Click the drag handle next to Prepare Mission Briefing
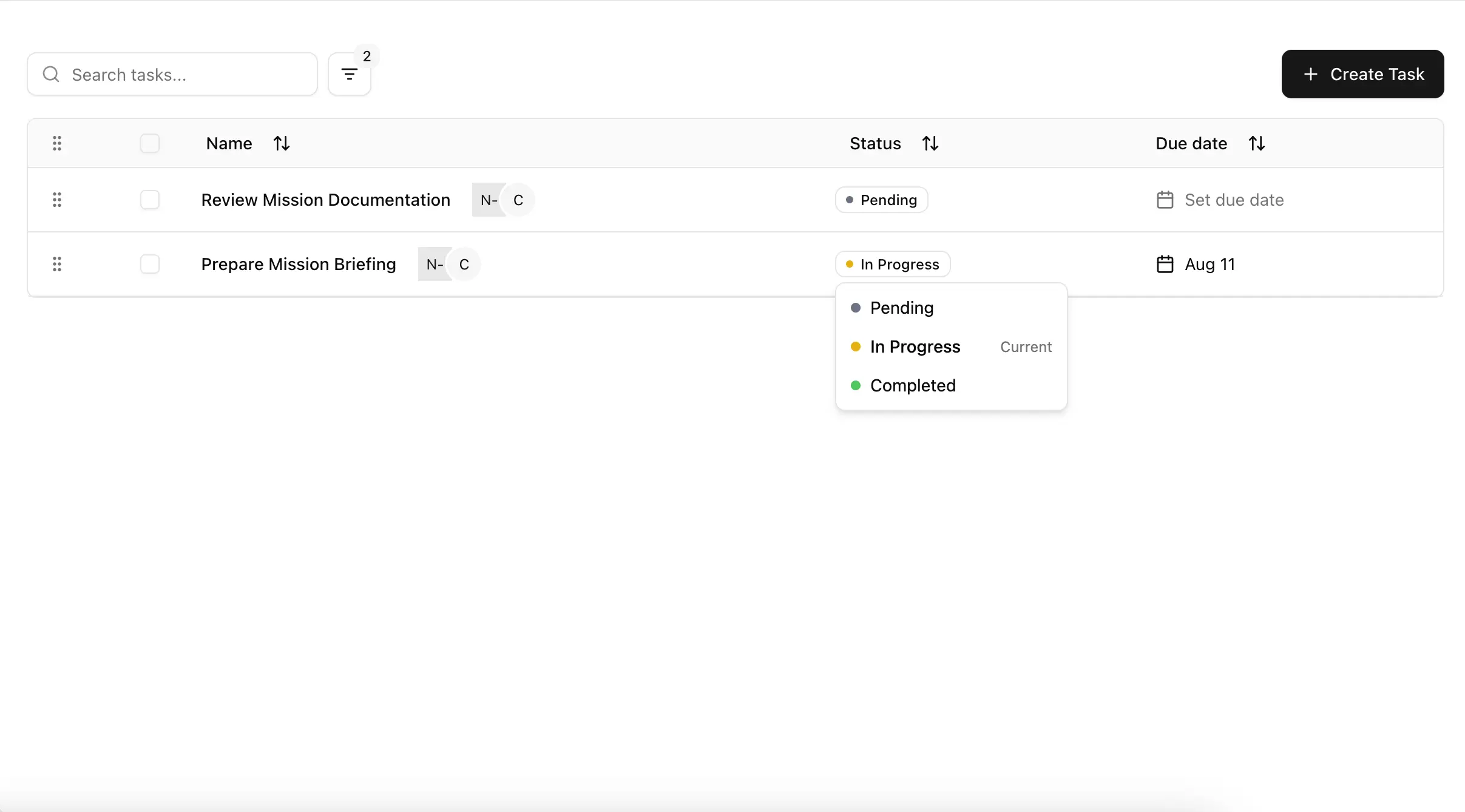This screenshot has width=1465, height=812. tap(57, 264)
